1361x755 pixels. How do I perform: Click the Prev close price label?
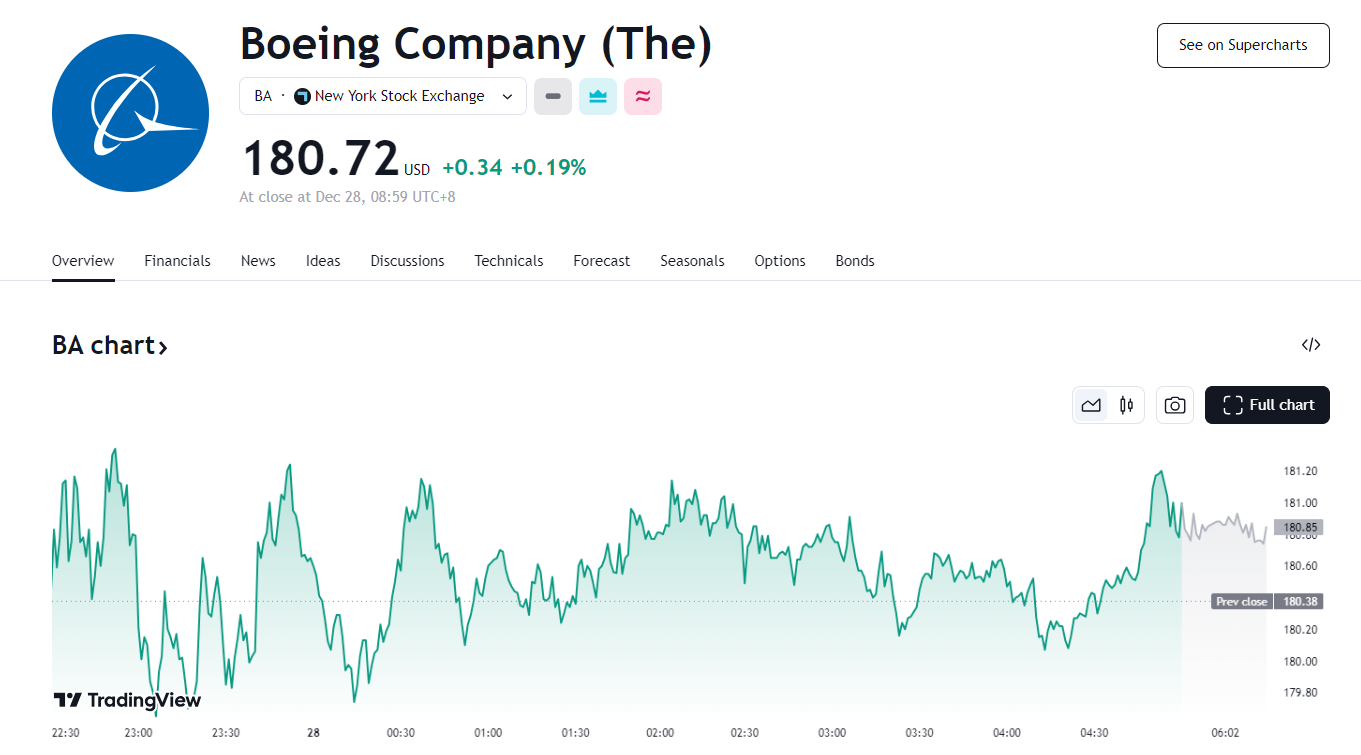(x=1241, y=602)
